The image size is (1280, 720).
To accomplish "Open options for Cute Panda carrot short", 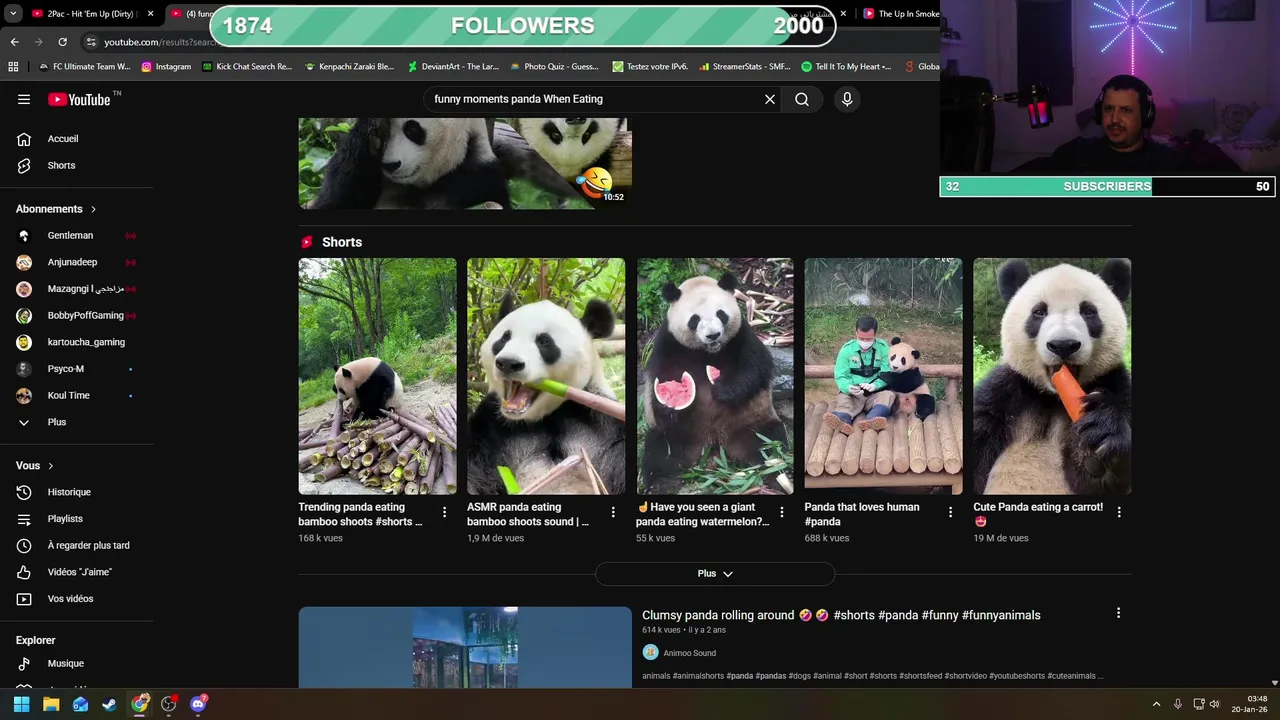I will (x=1119, y=512).
